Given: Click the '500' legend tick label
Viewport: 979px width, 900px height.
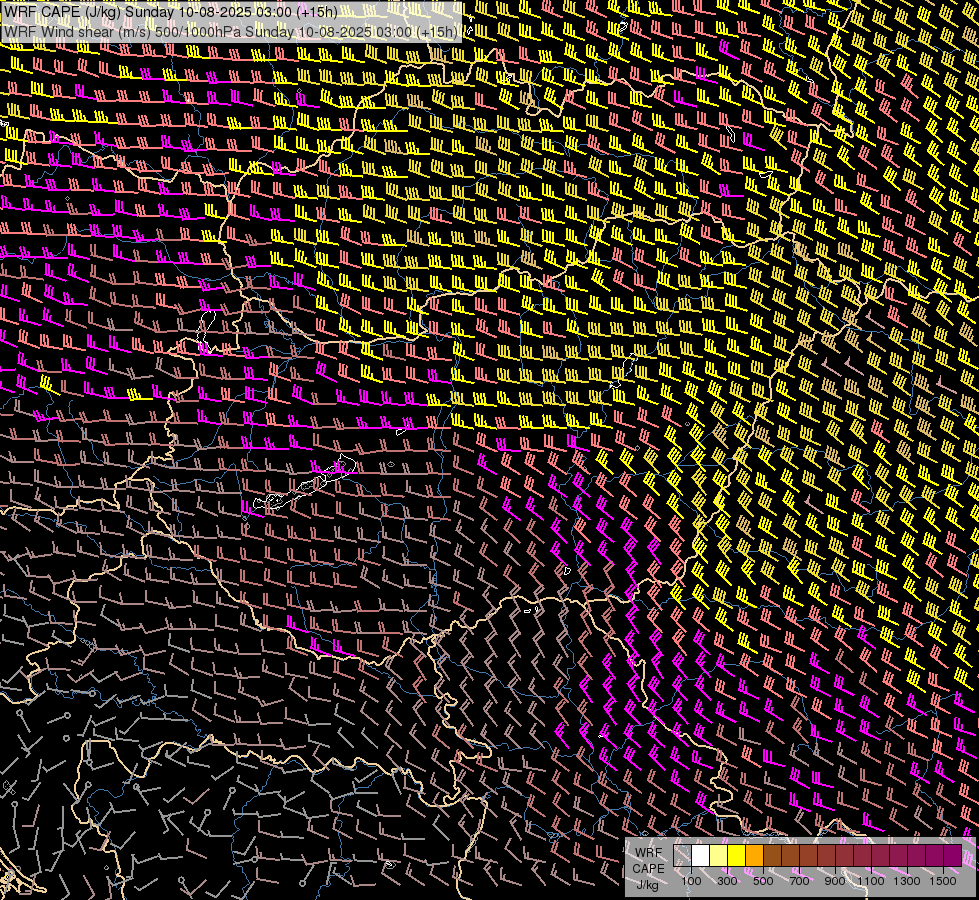Looking at the screenshot, I should pyautogui.click(x=763, y=881).
